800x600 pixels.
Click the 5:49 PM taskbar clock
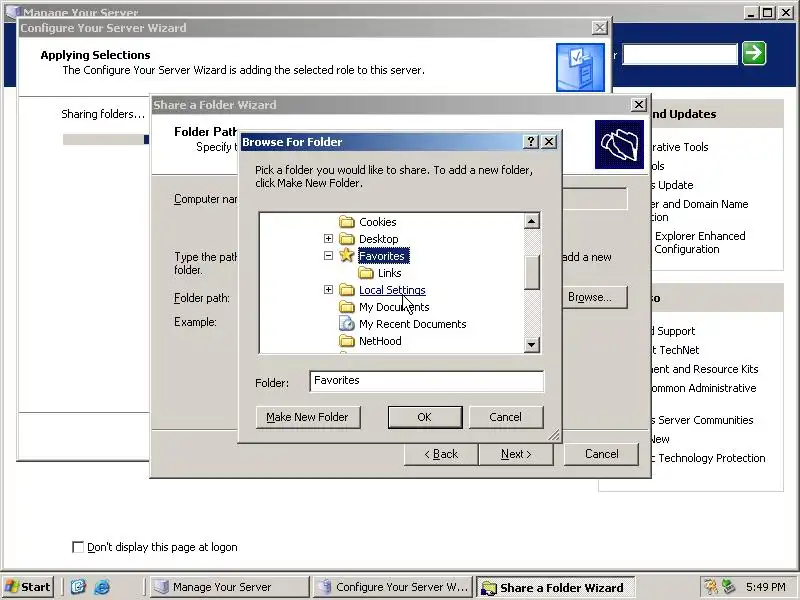(x=765, y=587)
